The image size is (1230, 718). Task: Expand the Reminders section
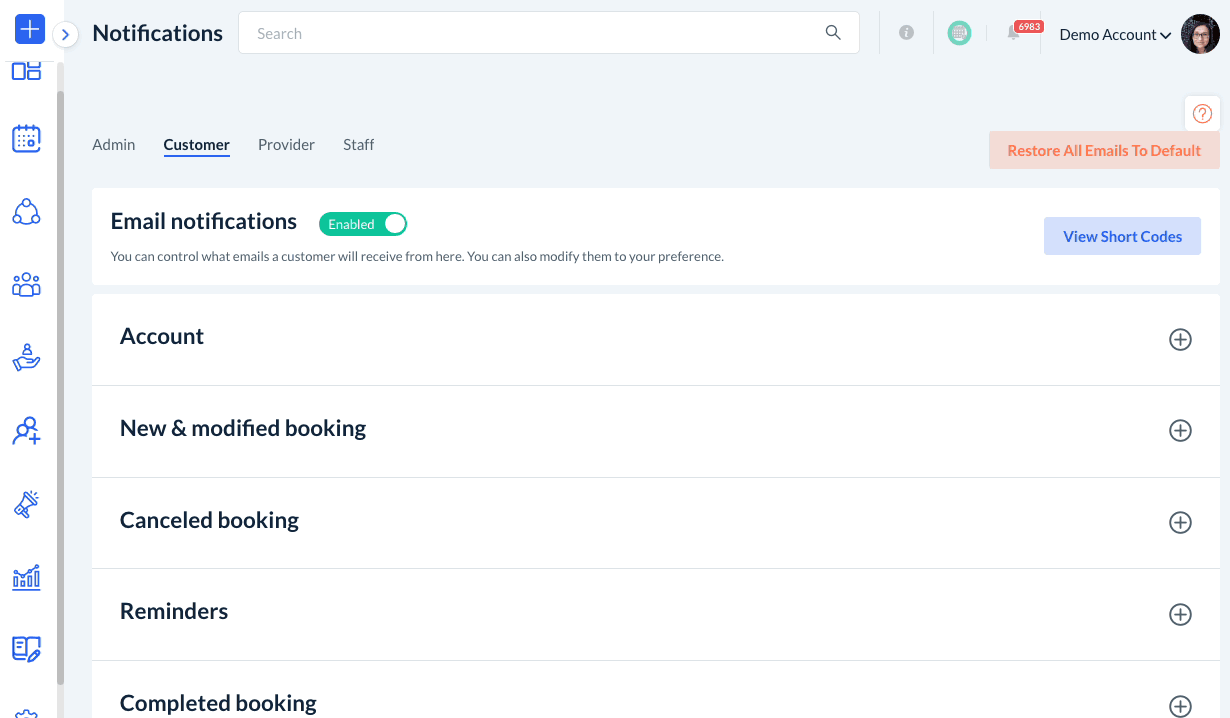tap(1180, 614)
